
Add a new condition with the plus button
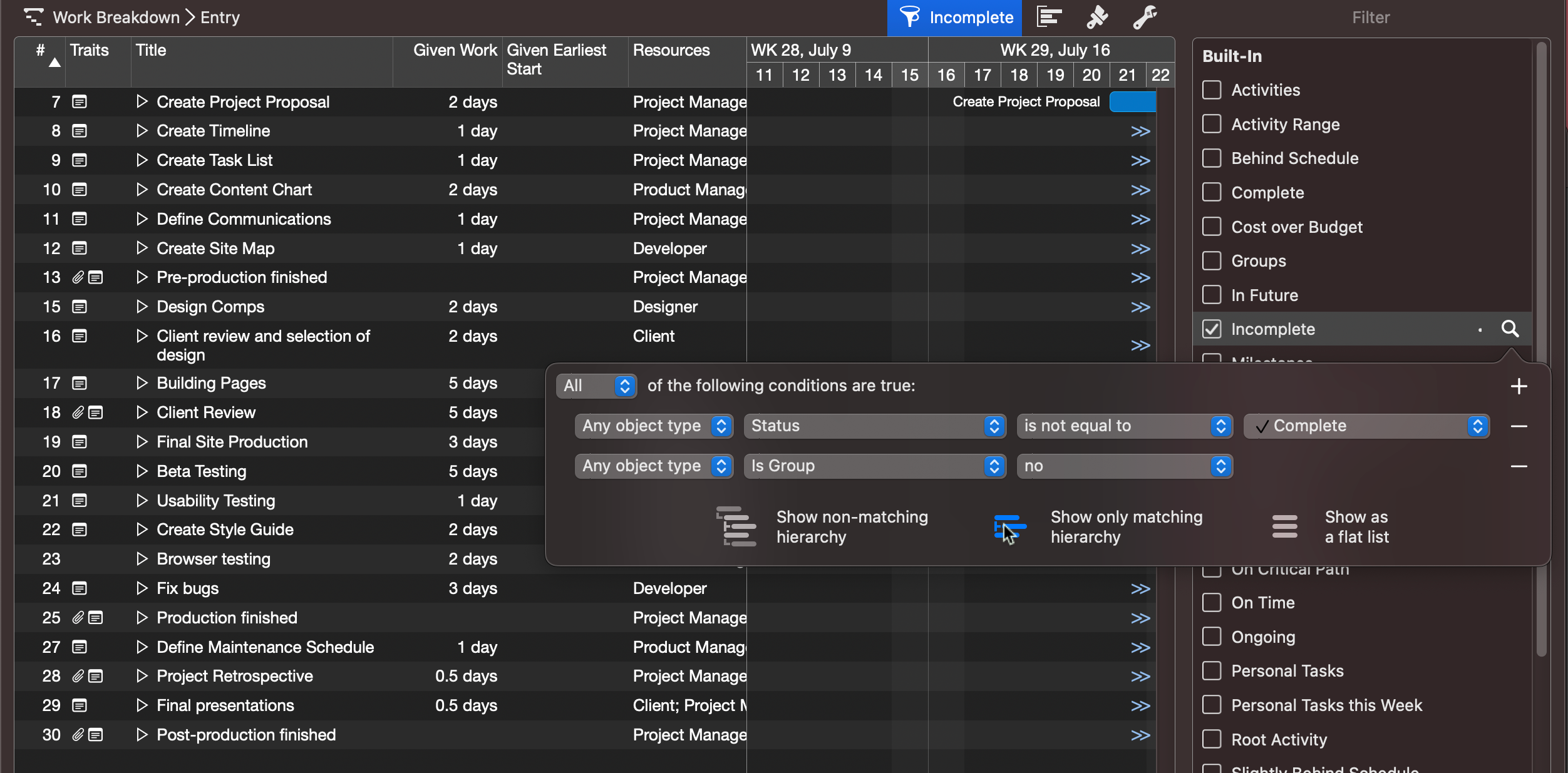(1519, 386)
